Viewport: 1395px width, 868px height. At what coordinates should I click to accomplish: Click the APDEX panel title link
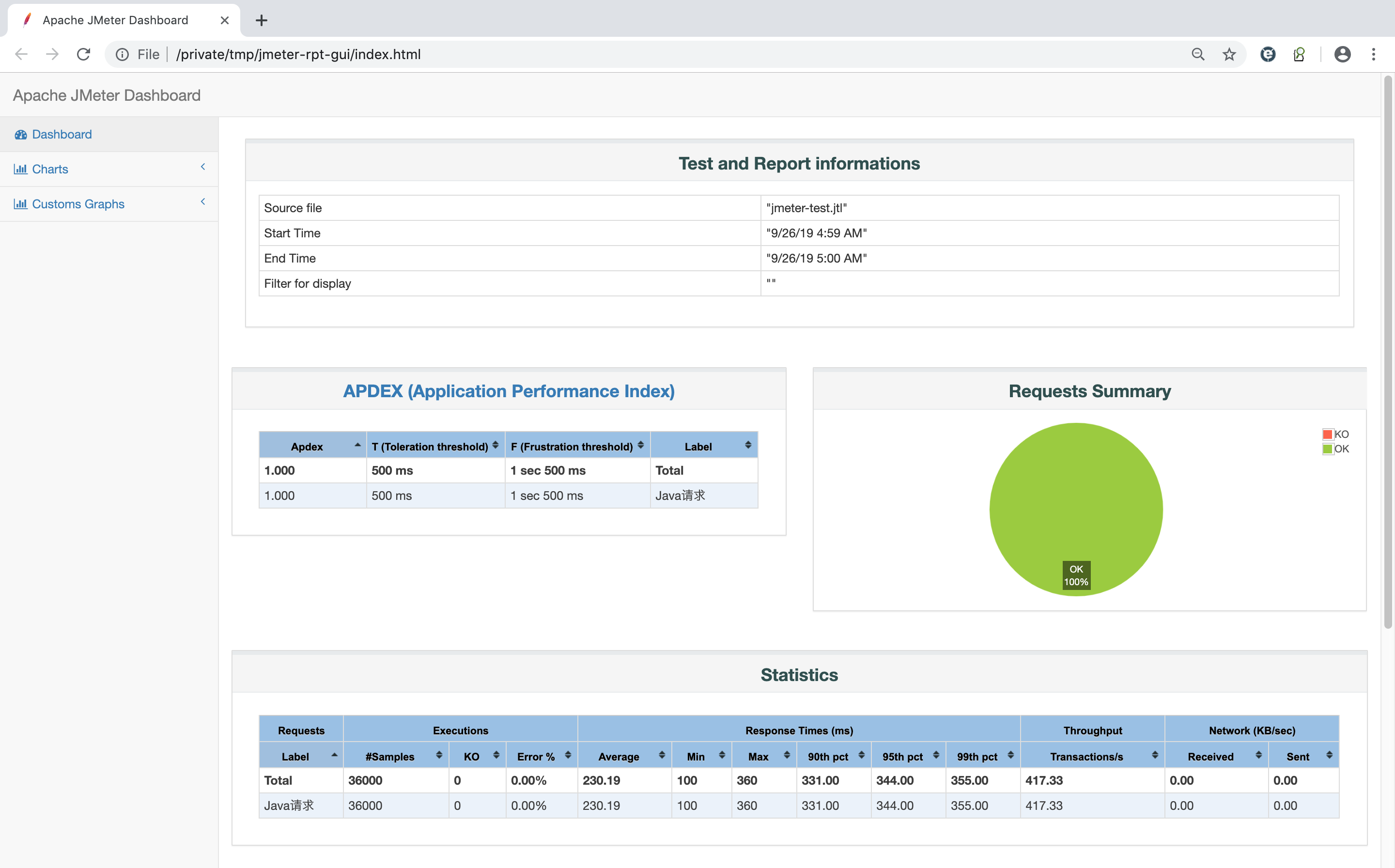(509, 391)
